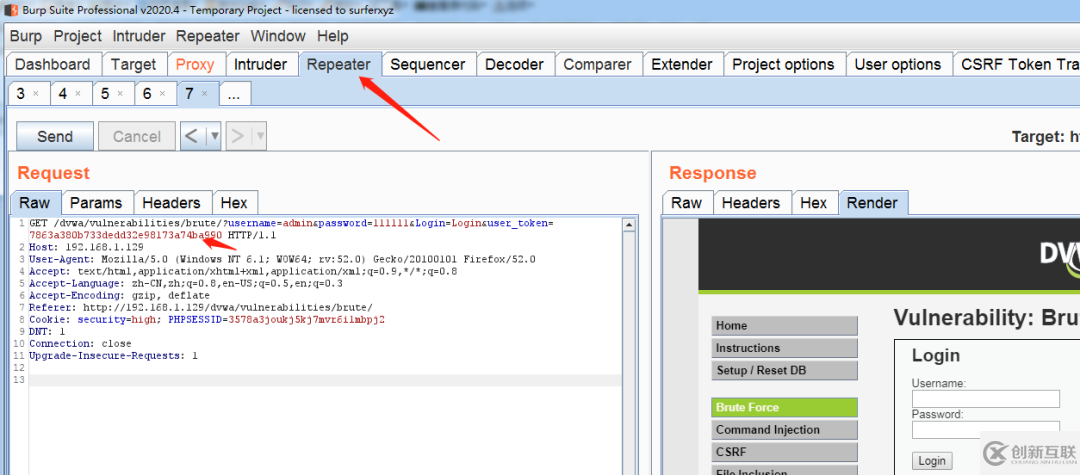Open the Project menu
The height and width of the screenshot is (475, 1080).
coord(78,36)
